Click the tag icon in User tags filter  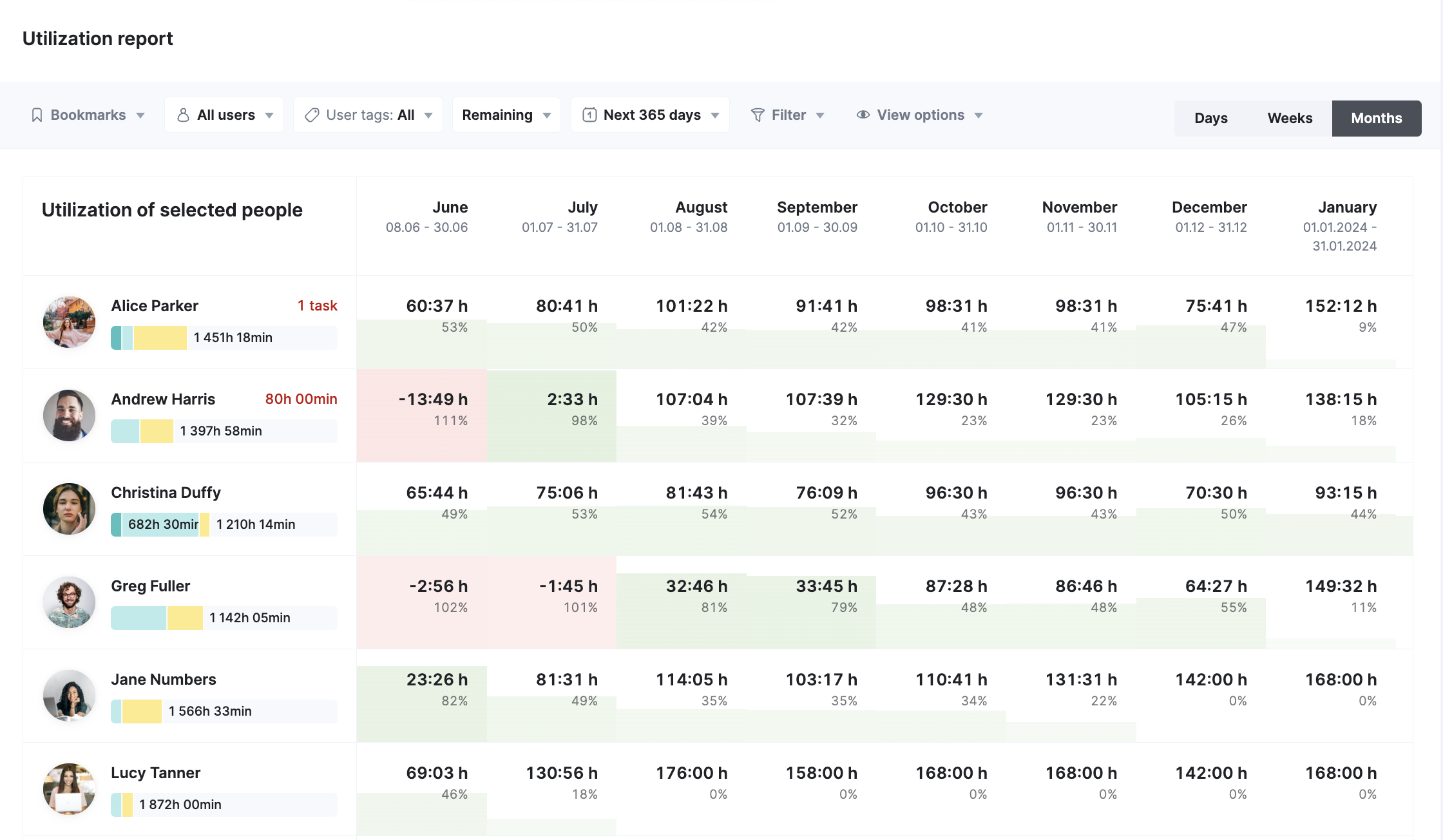pyautogui.click(x=311, y=115)
